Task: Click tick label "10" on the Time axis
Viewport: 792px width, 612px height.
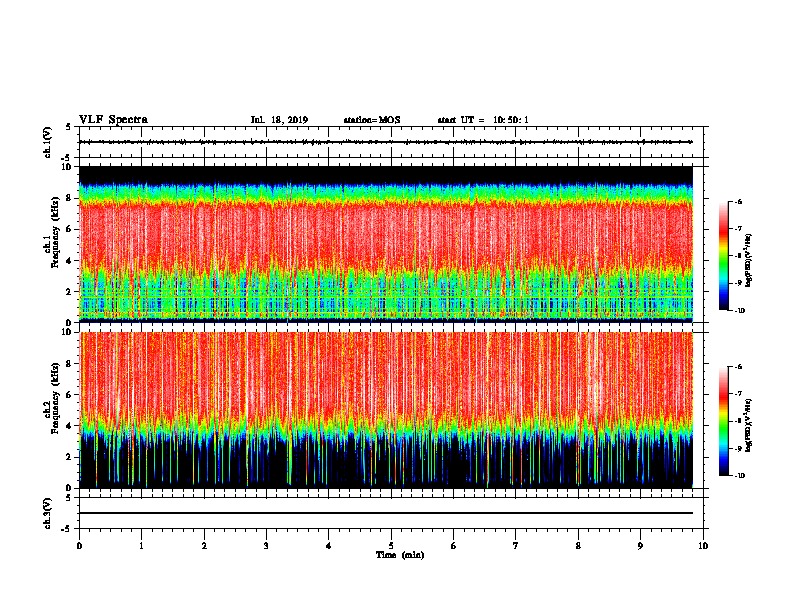Action: pyautogui.click(x=703, y=546)
